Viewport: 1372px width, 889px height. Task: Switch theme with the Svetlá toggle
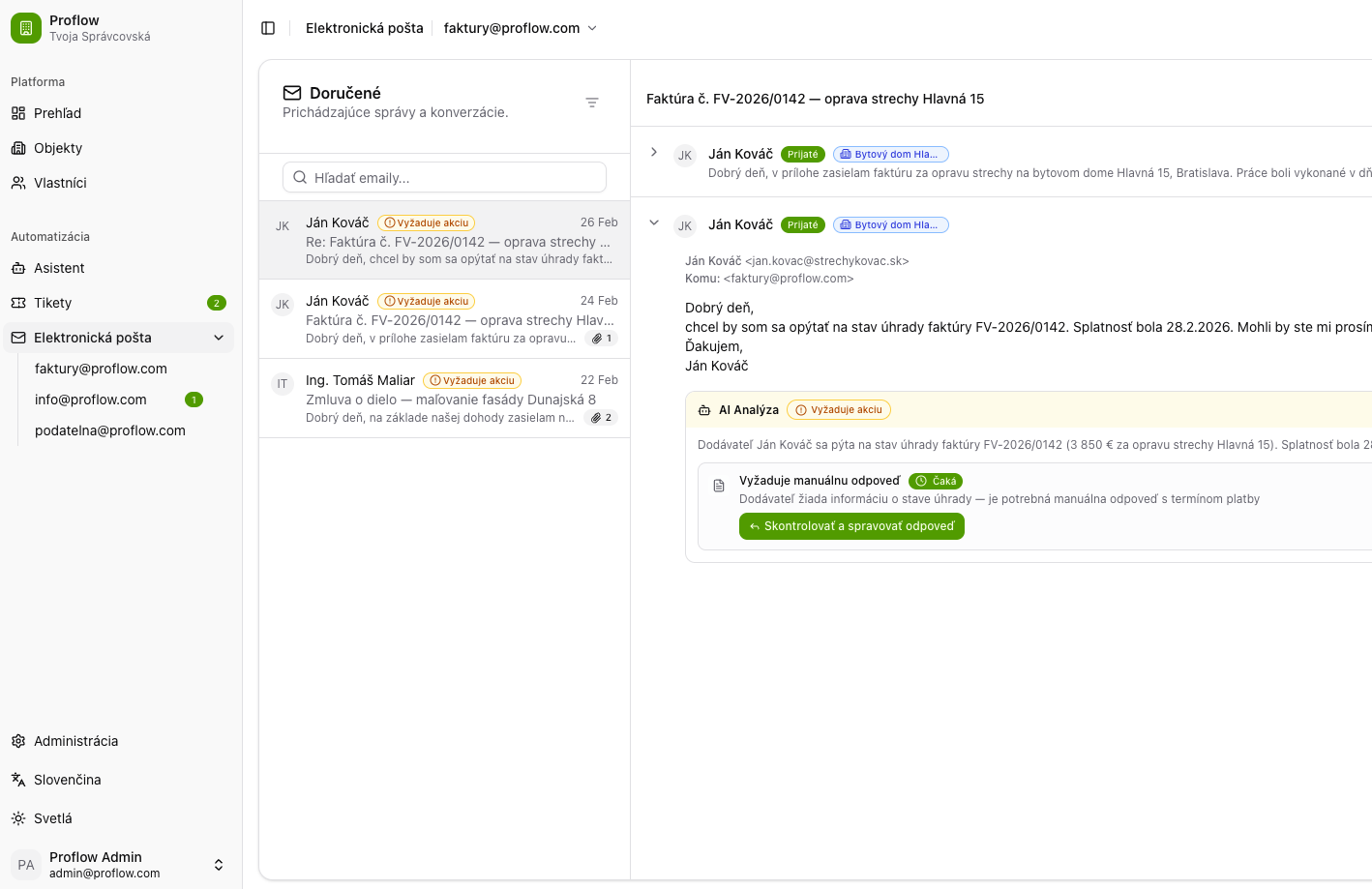coord(53,818)
